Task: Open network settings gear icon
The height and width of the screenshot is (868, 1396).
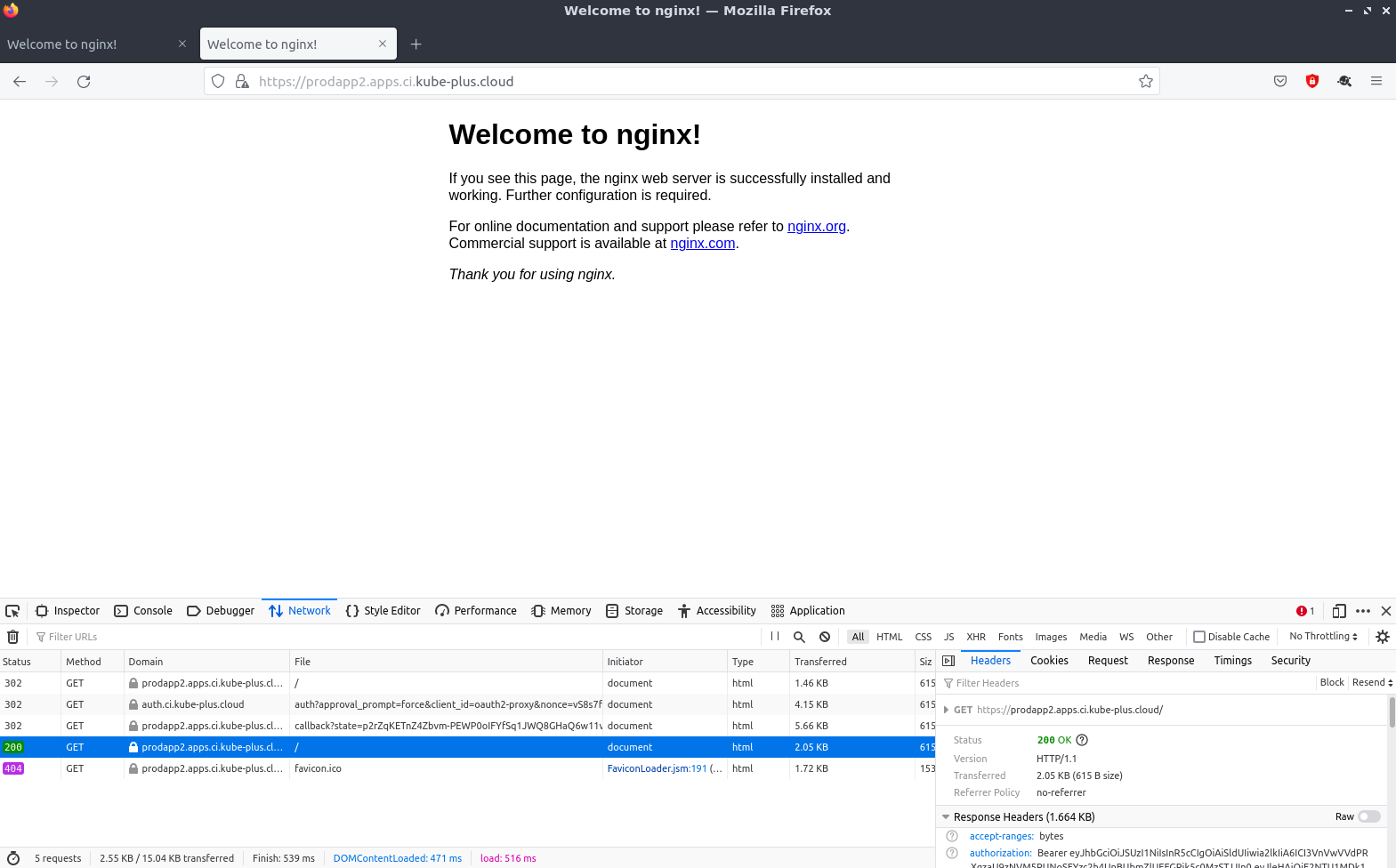Action: tap(1383, 637)
